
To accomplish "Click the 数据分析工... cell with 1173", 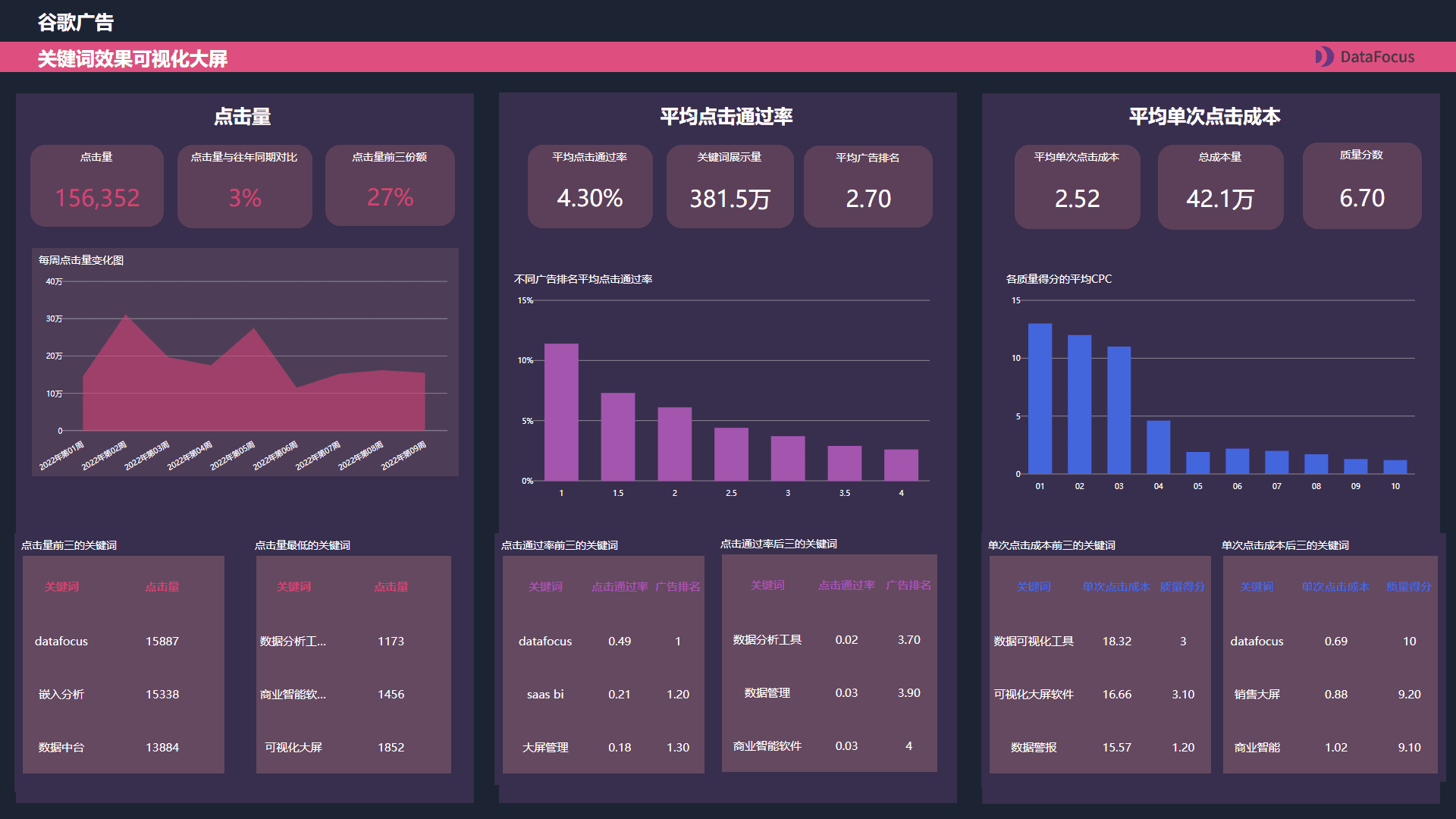I will click(293, 641).
